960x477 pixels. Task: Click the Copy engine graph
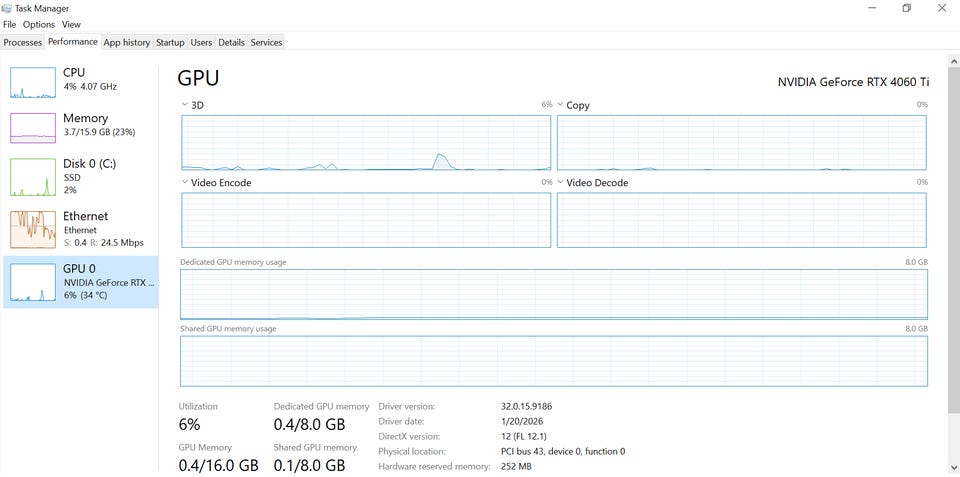(741, 143)
